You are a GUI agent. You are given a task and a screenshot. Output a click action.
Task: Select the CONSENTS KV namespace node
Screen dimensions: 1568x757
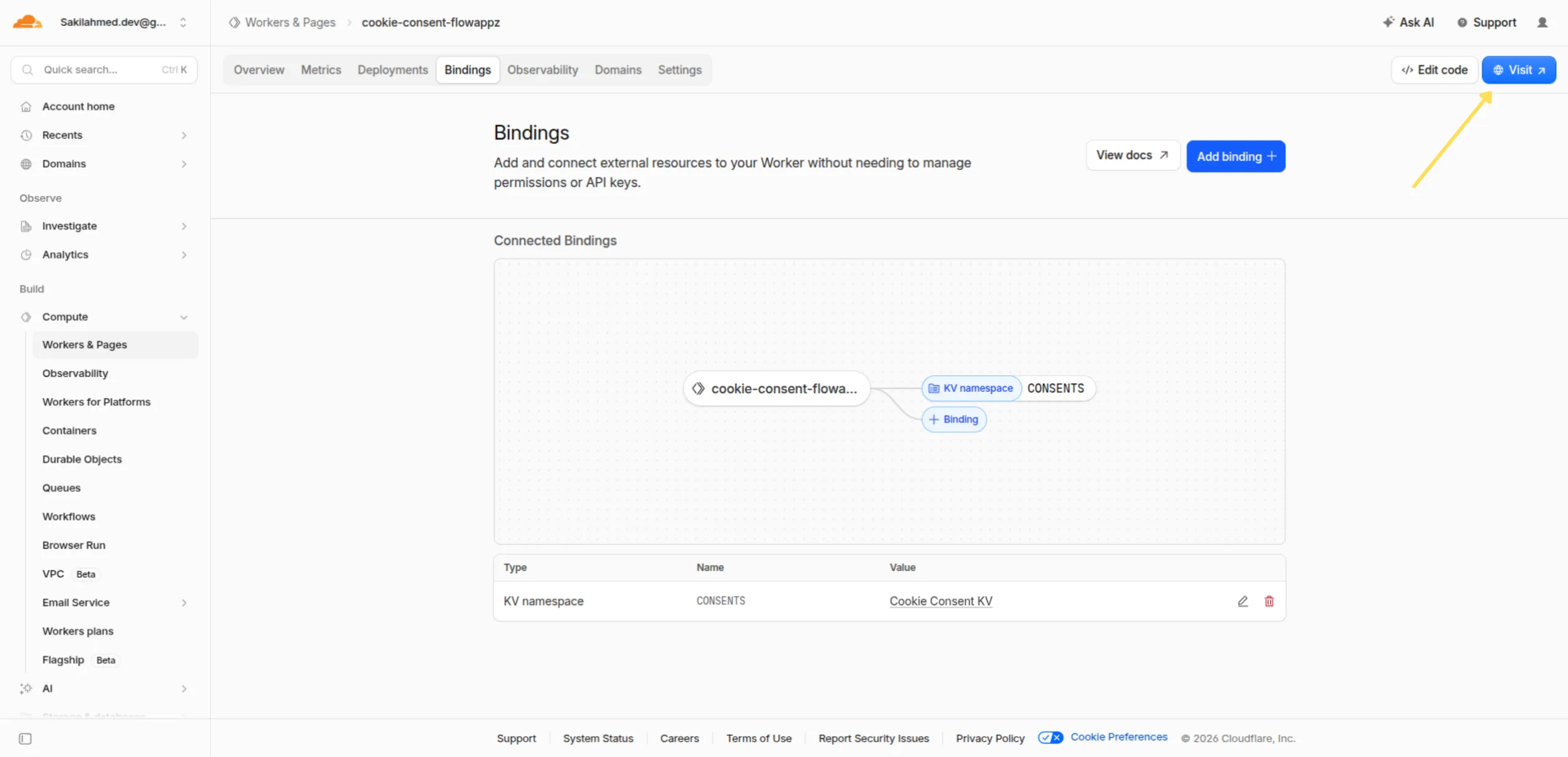[x=1008, y=389]
